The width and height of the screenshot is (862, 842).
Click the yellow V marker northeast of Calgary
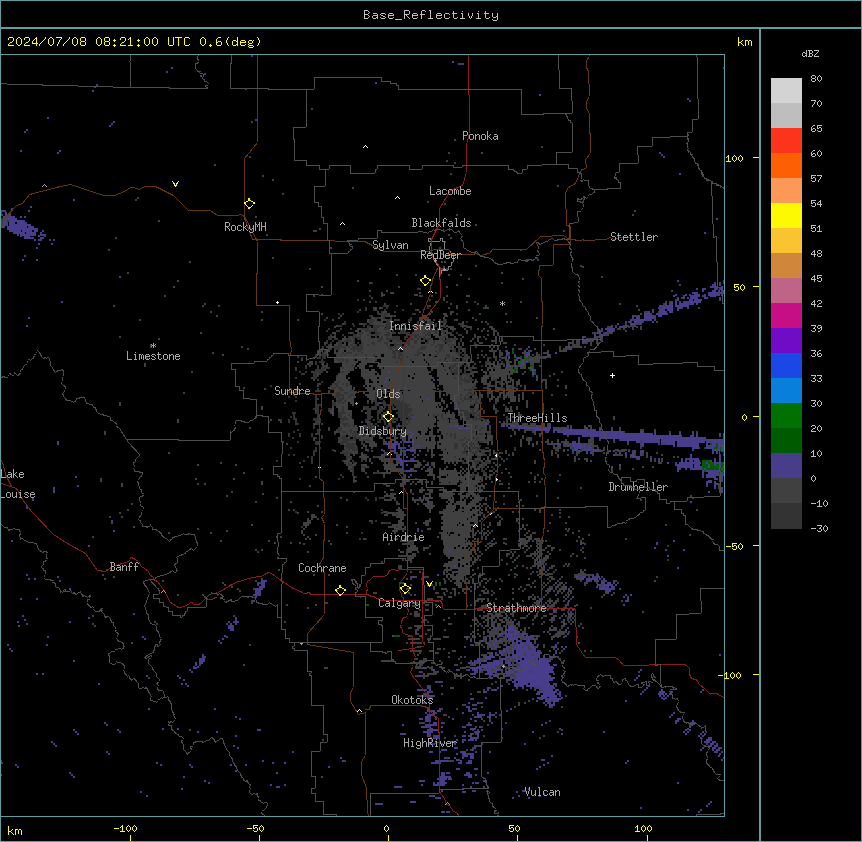coord(429,584)
